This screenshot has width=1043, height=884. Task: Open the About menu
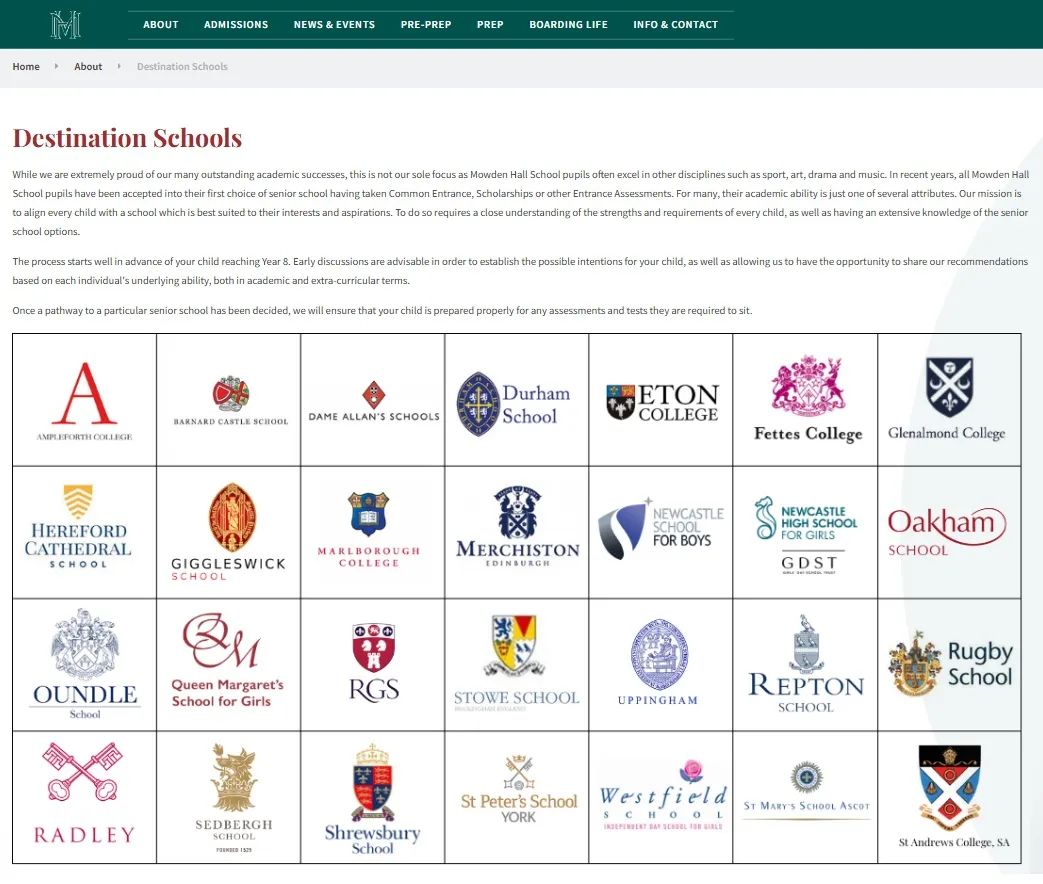[160, 25]
